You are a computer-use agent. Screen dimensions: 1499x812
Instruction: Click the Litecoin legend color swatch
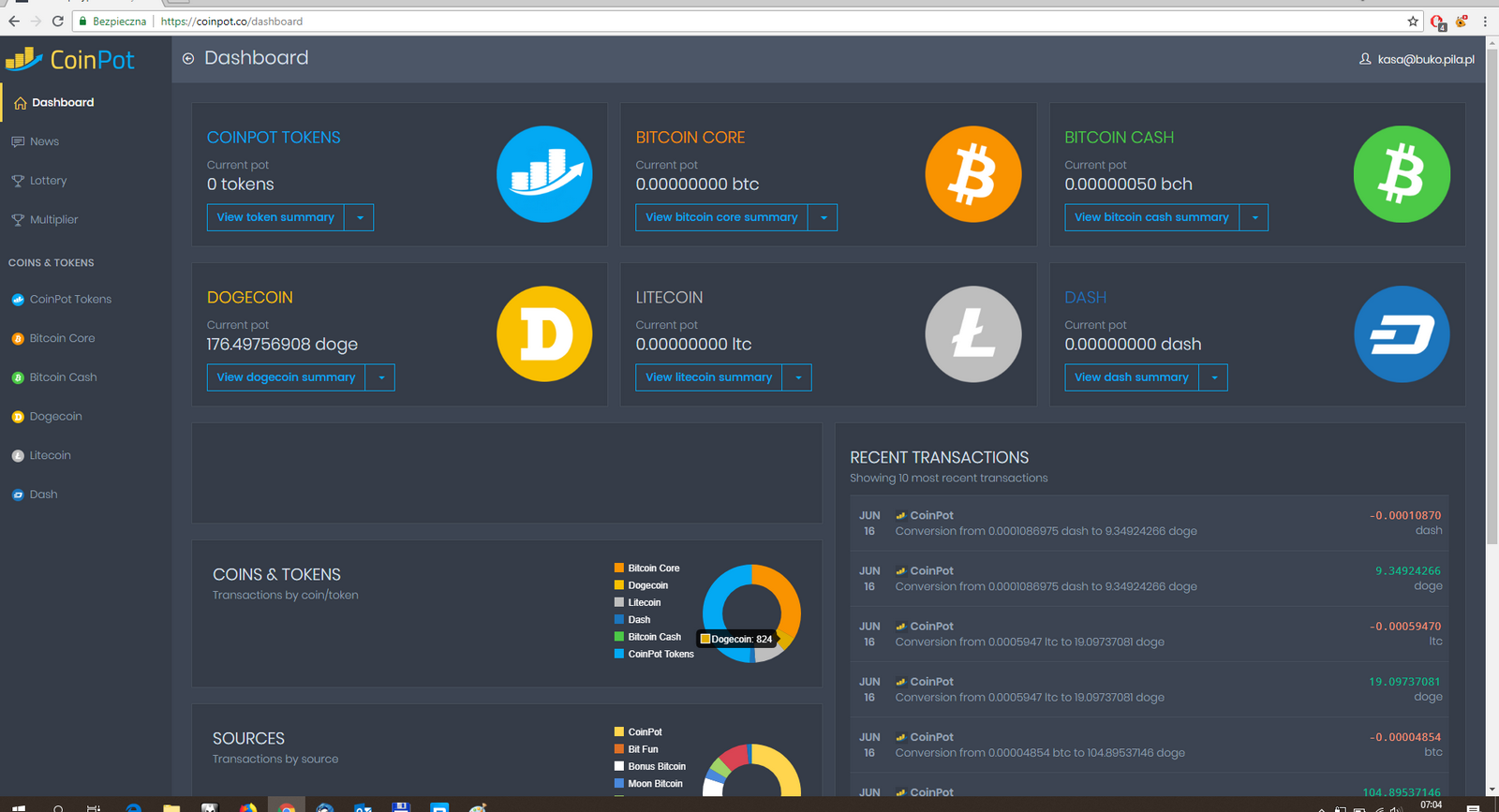click(619, 602)
